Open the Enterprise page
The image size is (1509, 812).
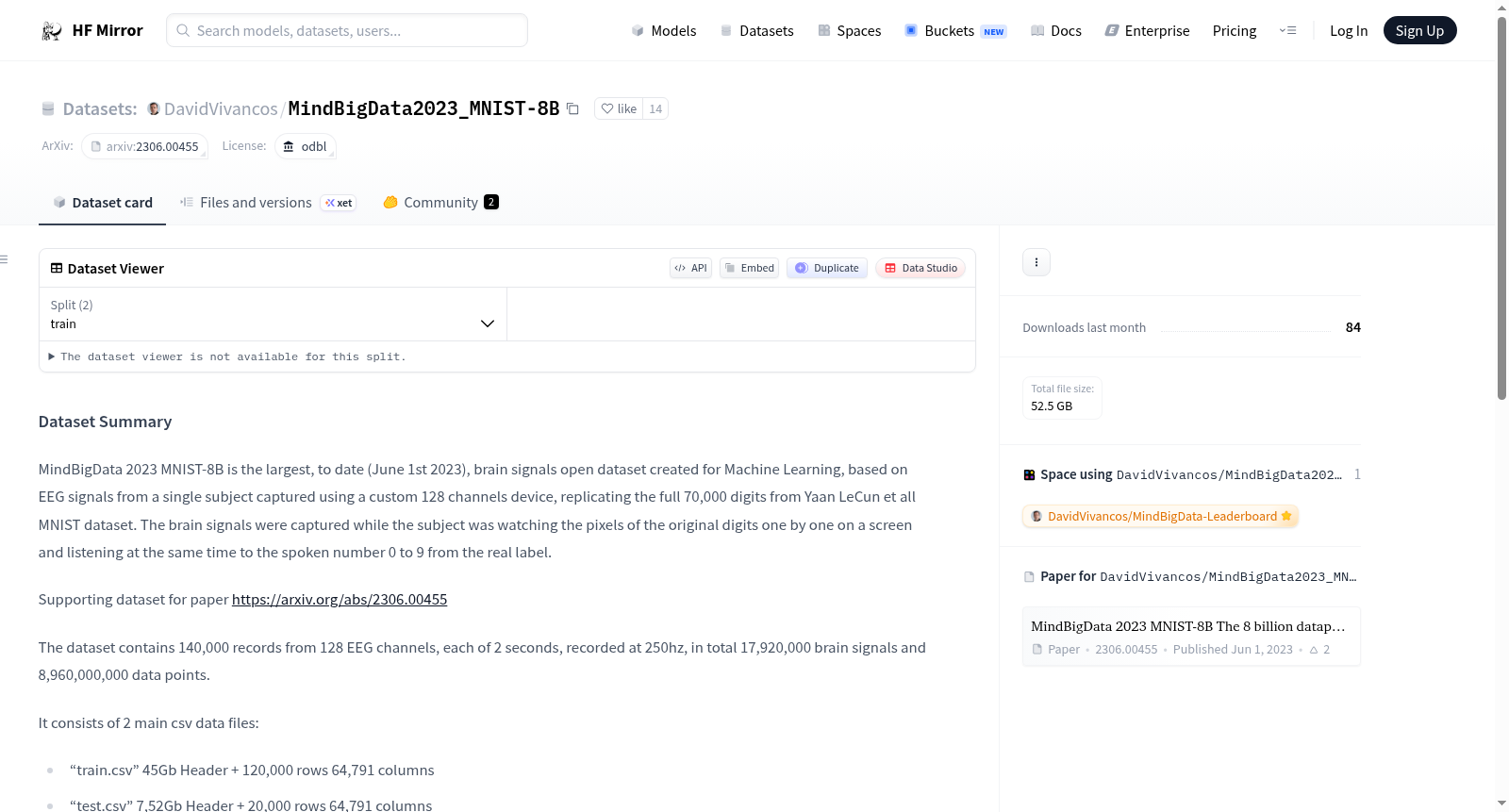pos(1147,31)
